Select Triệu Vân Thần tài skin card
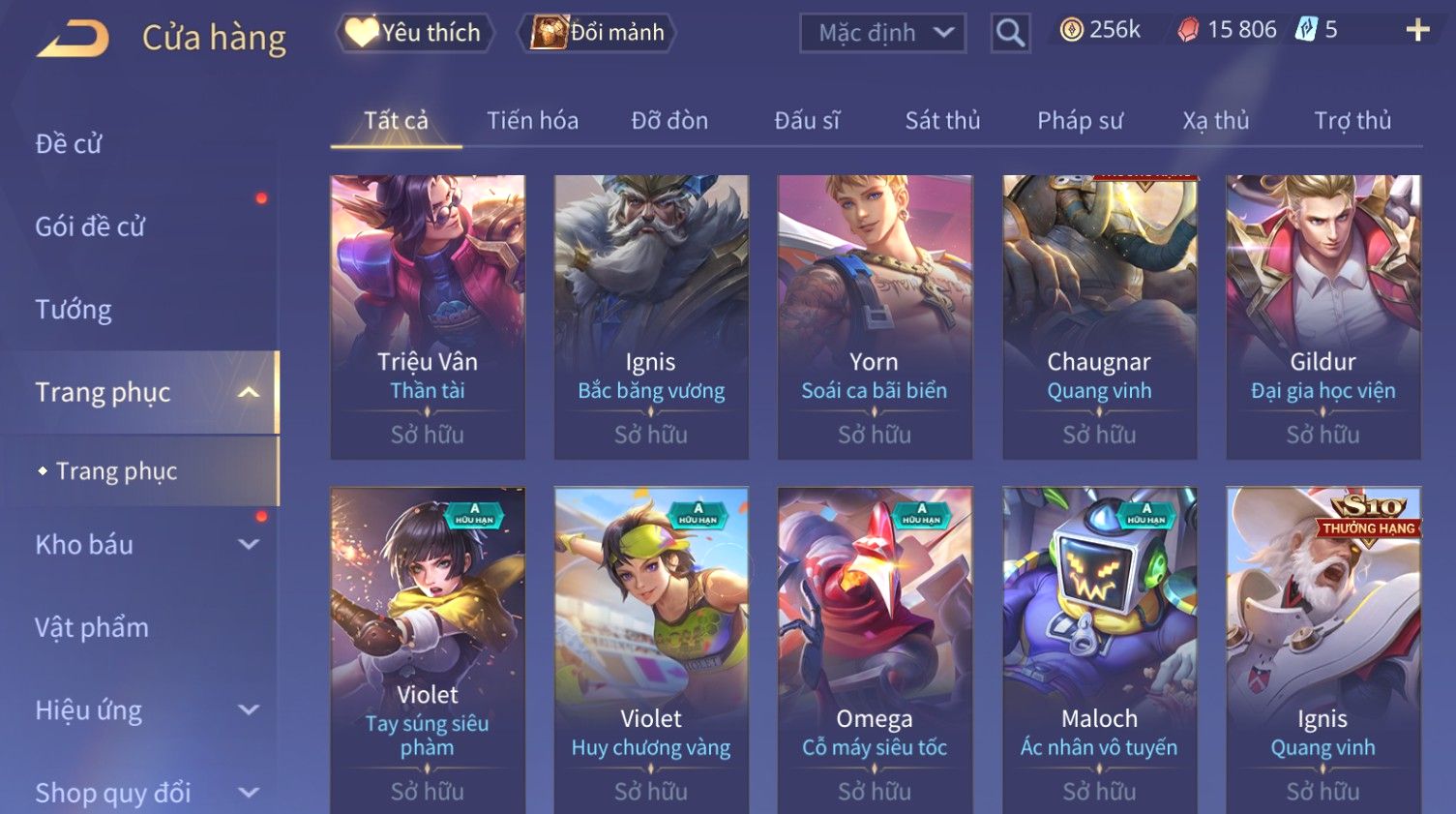The width and height of the screenshot is (1456, 814). coord(428,317)
